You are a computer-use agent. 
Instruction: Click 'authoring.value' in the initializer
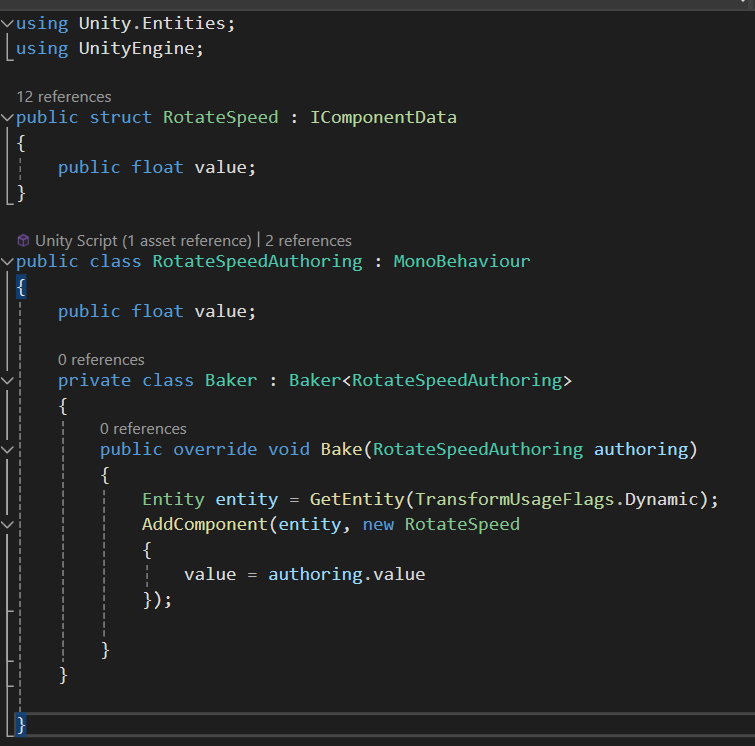click(347, 575)
